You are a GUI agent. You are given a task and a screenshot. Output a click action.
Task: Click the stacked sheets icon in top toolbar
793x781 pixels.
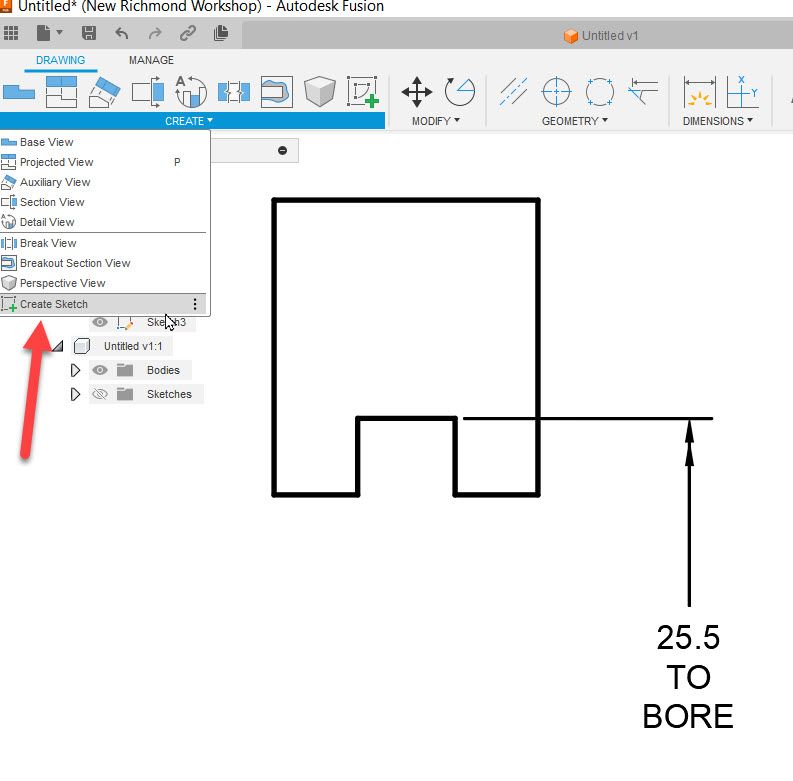click(x=221, y=33)
